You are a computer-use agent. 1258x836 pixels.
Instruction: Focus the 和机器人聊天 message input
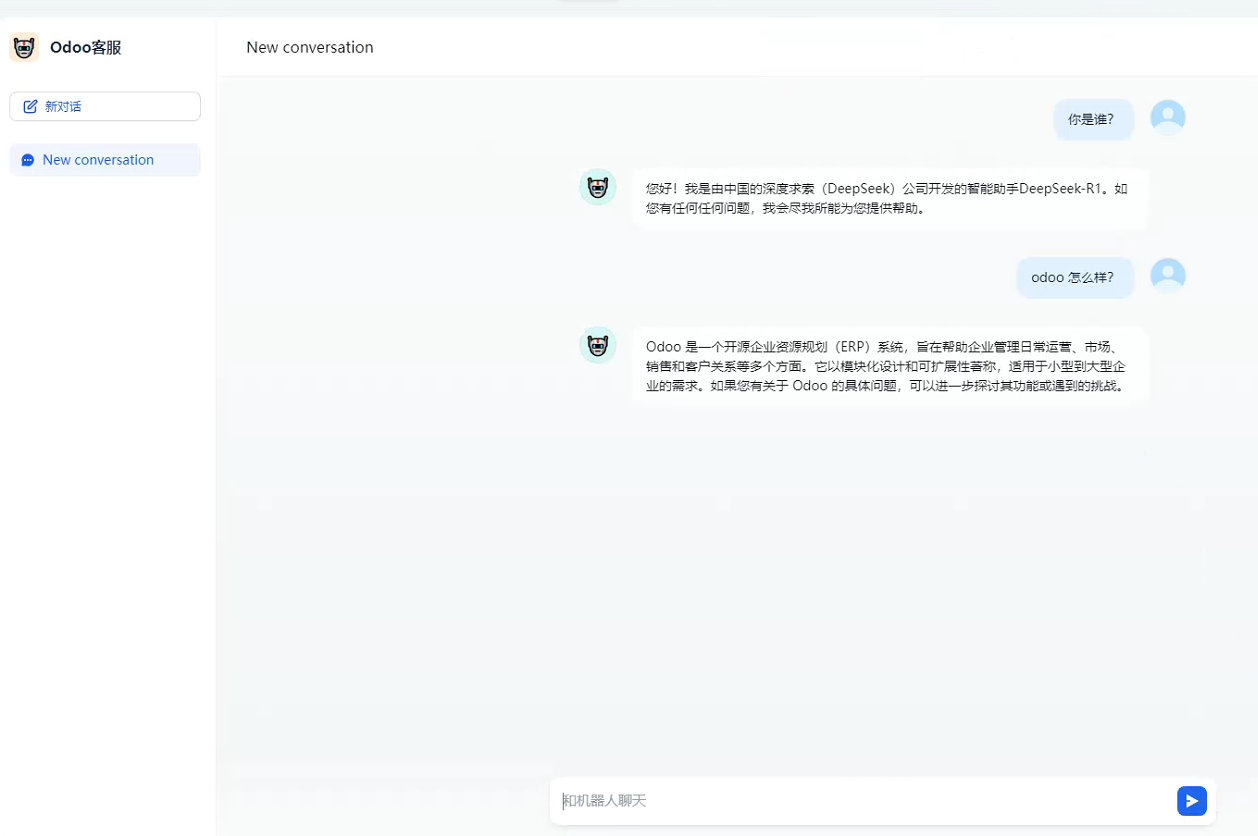[x=865, y=801]
